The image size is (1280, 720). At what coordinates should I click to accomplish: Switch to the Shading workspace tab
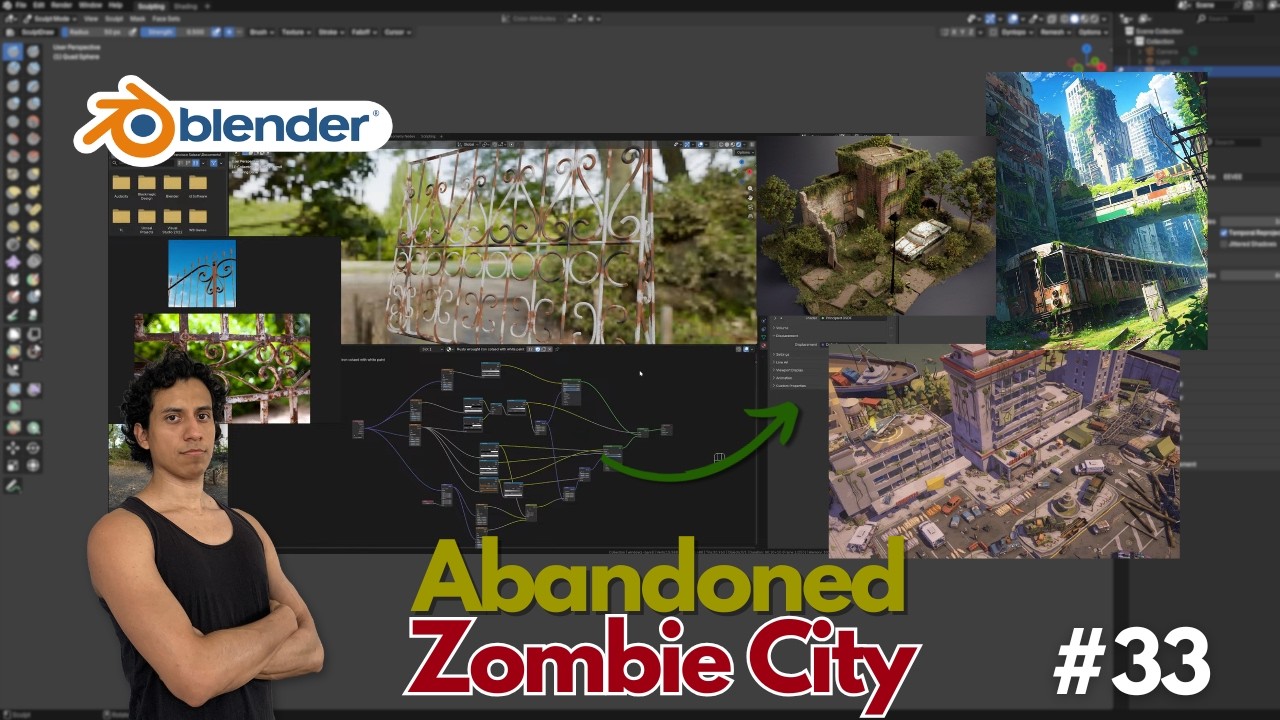186,6
